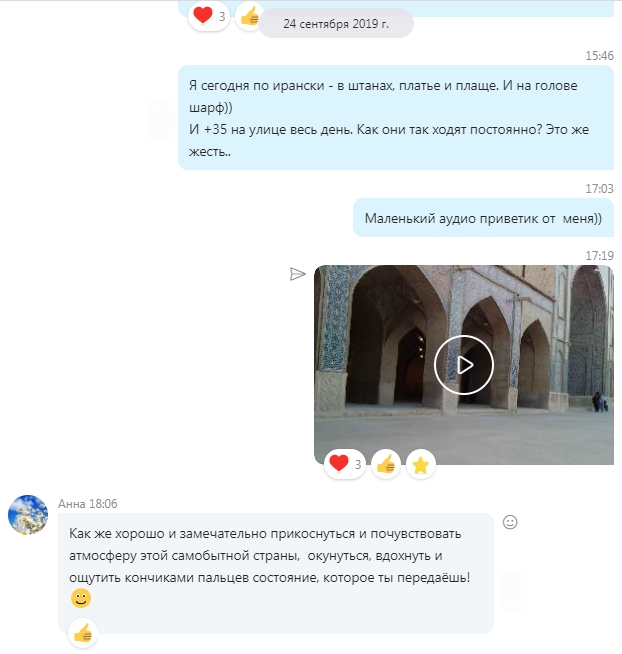Click the 17:19 video timestamp
This screenshot has height=654, width=622.
599,255
